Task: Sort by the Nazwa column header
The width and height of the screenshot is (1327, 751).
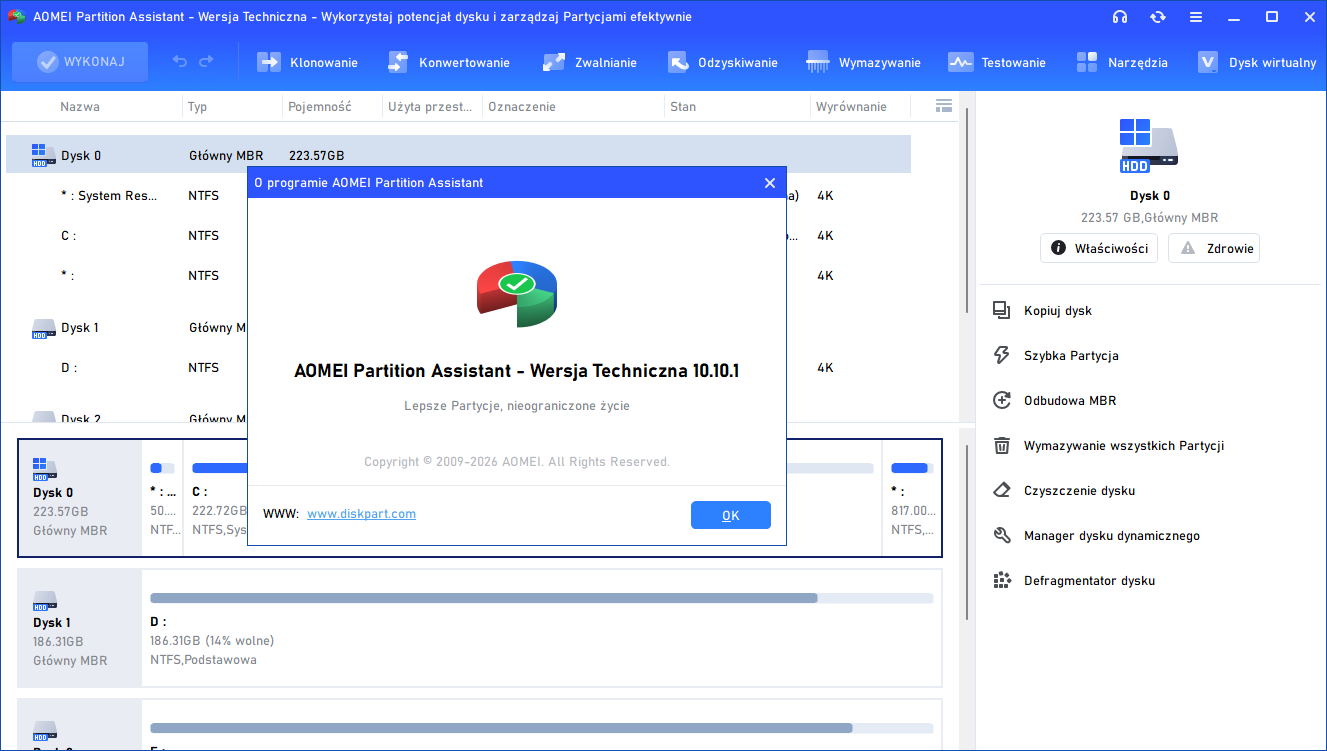Action: coord(80,106)
